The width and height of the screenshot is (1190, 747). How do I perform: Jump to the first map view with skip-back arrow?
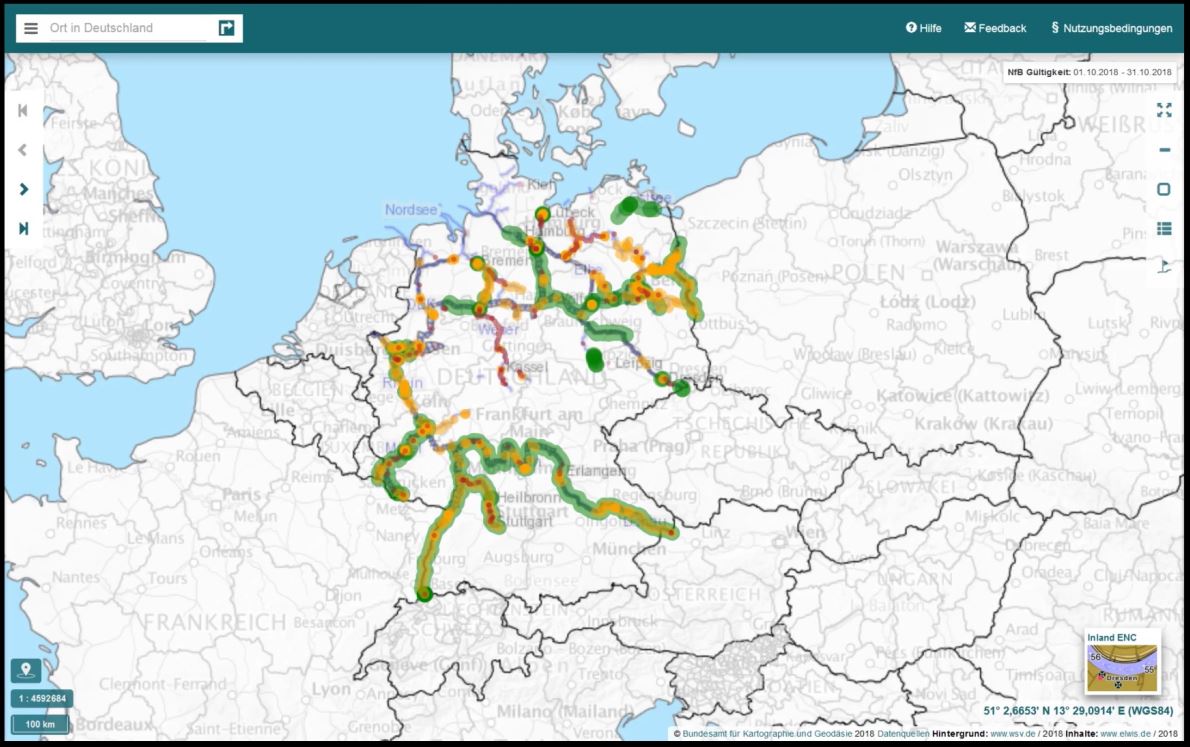point(23,111)
